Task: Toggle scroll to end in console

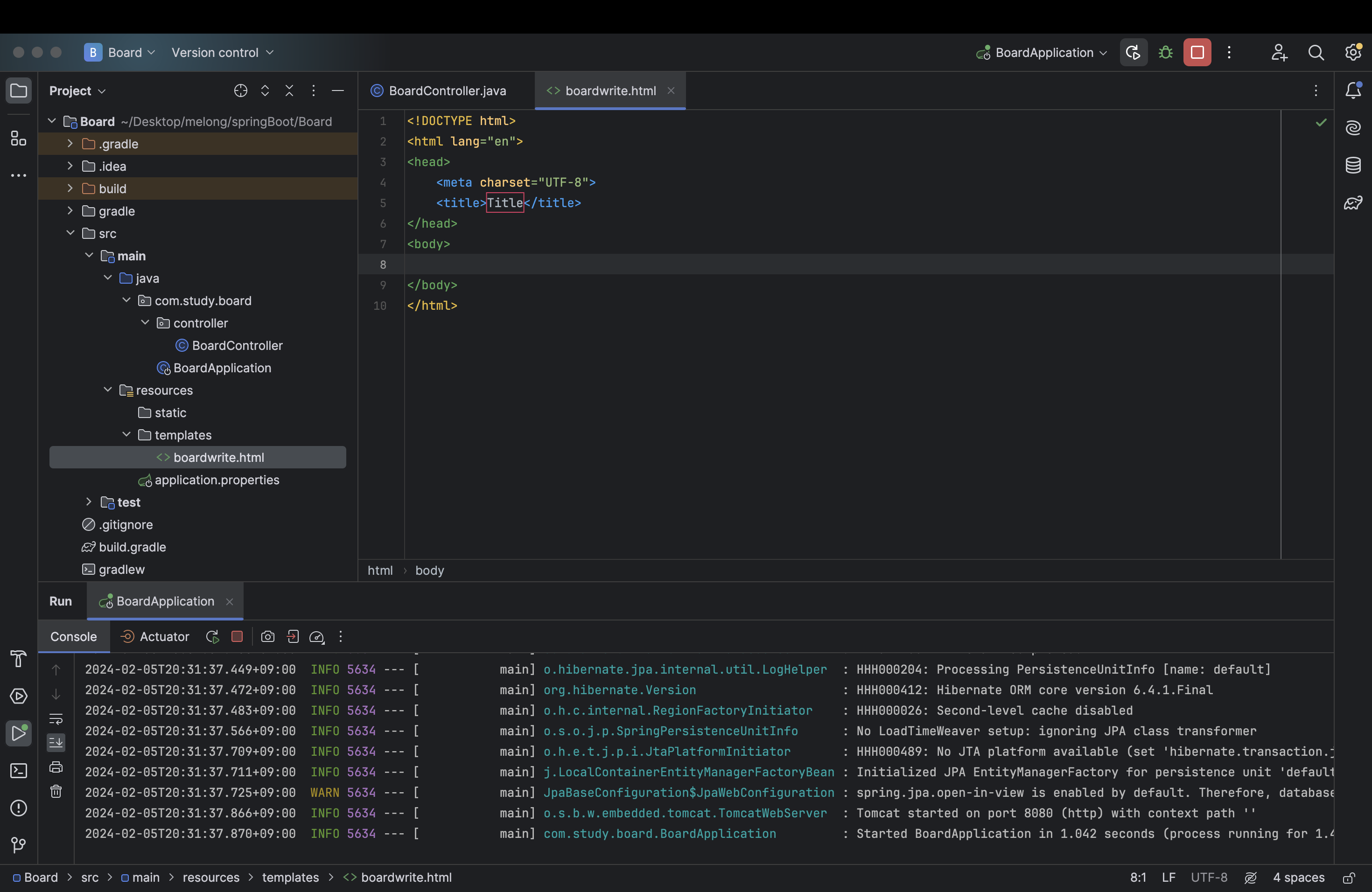Action: click(56, 743)
